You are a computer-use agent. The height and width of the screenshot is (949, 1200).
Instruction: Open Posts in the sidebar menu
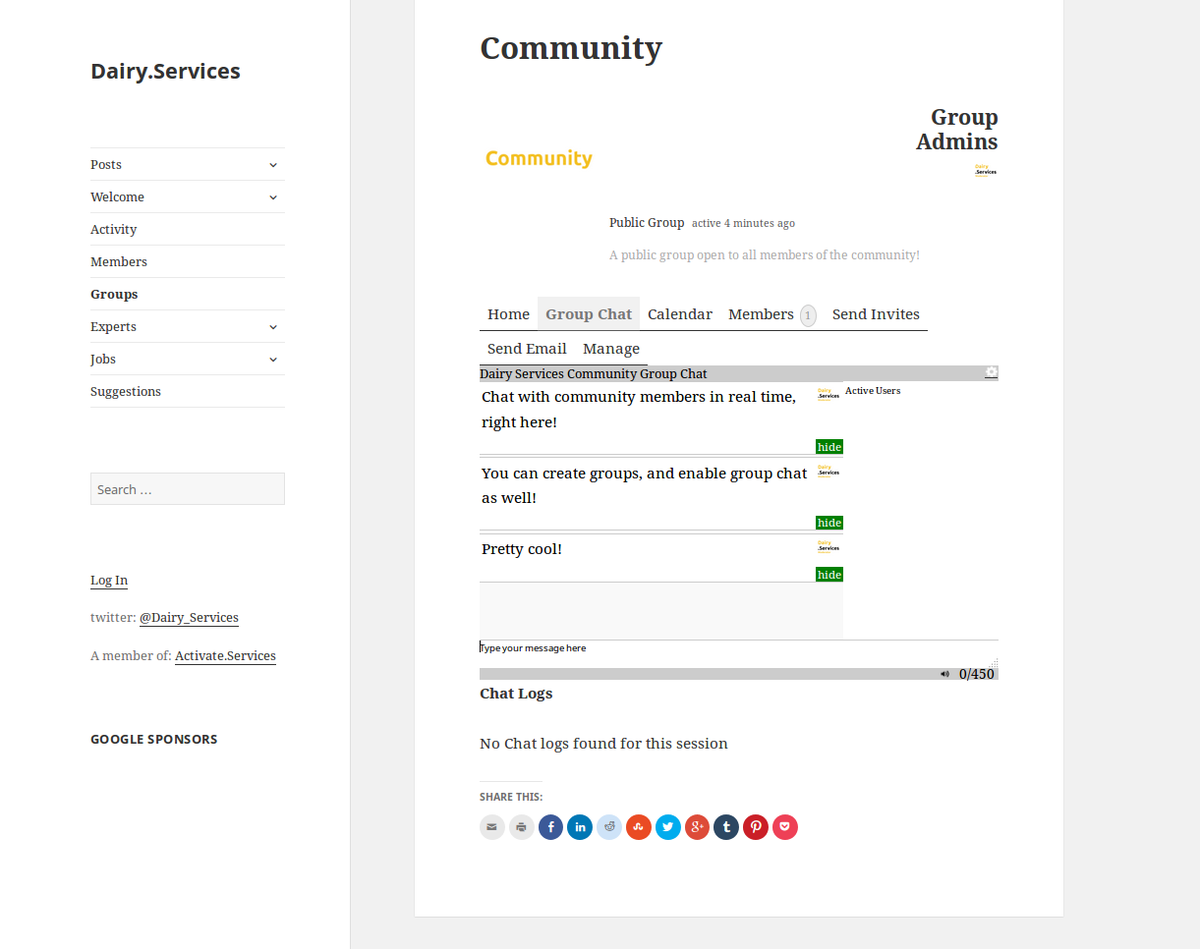(106, 165)
